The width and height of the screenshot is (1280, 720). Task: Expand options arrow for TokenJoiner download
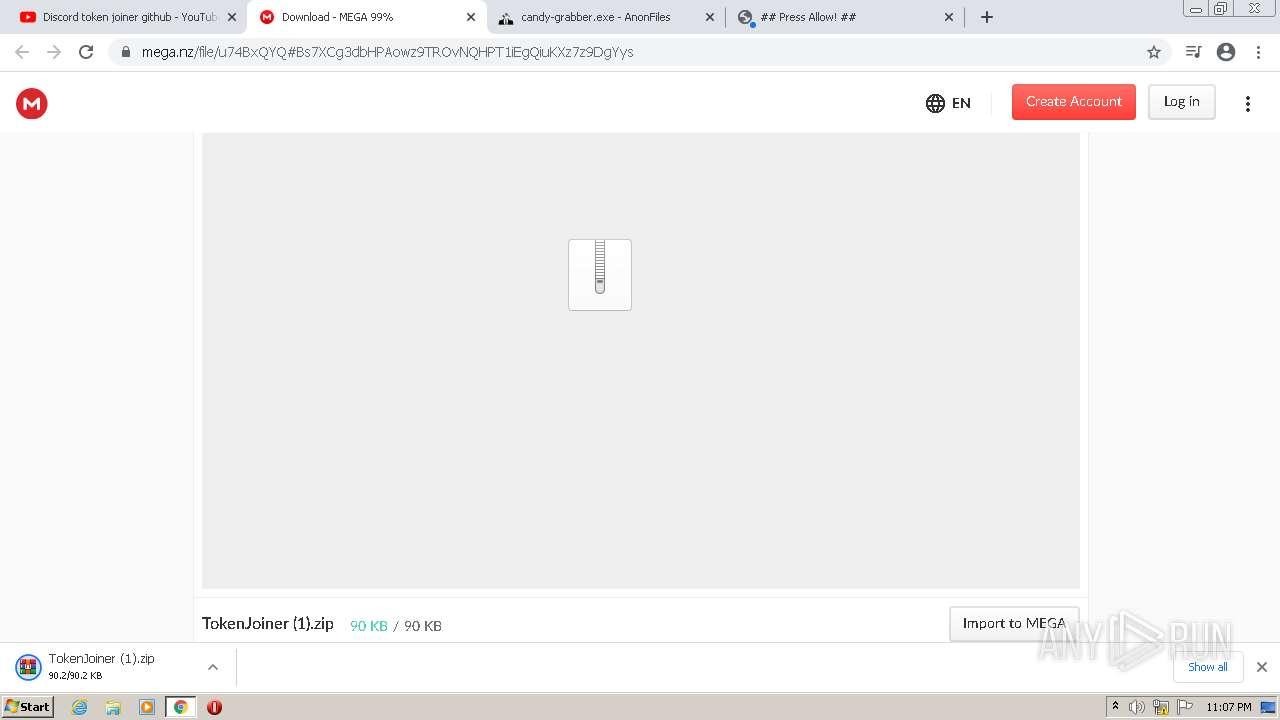[x=213, y=667]
